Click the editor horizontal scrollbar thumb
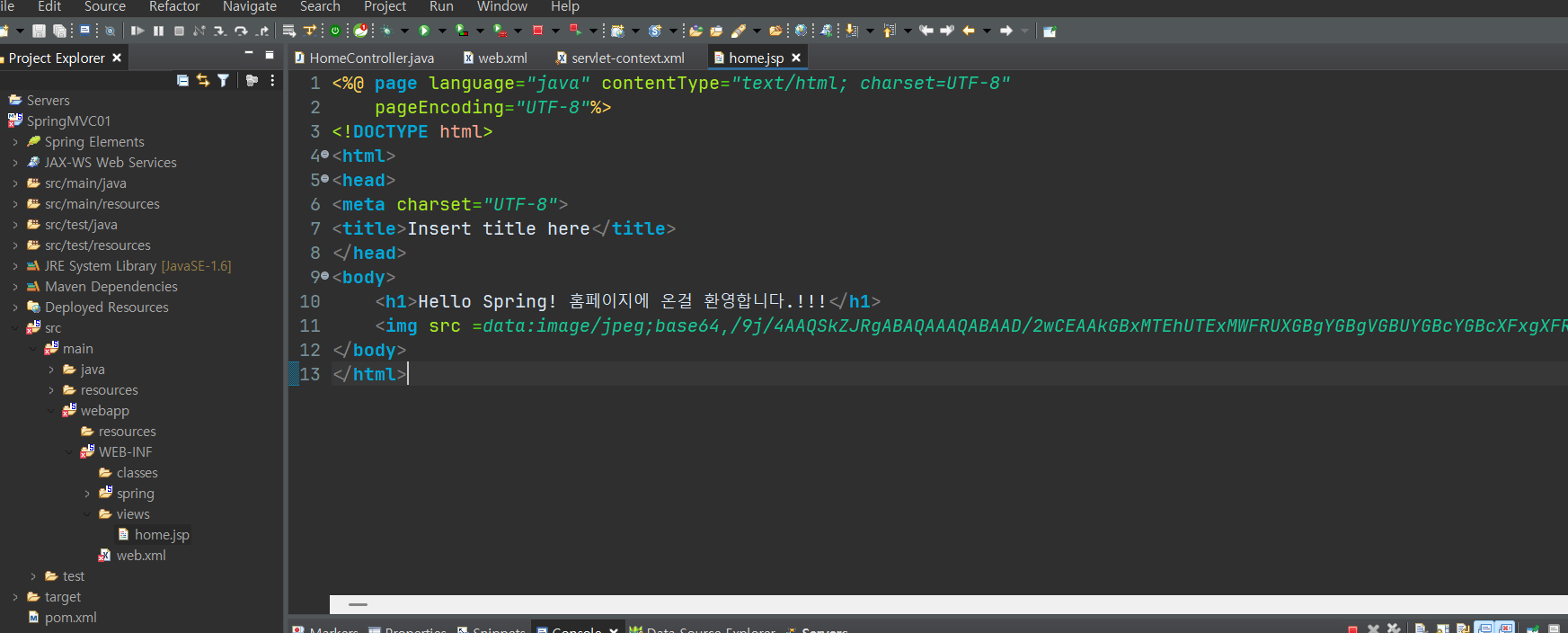This screenshot has height=633, width=1568. 358,604
